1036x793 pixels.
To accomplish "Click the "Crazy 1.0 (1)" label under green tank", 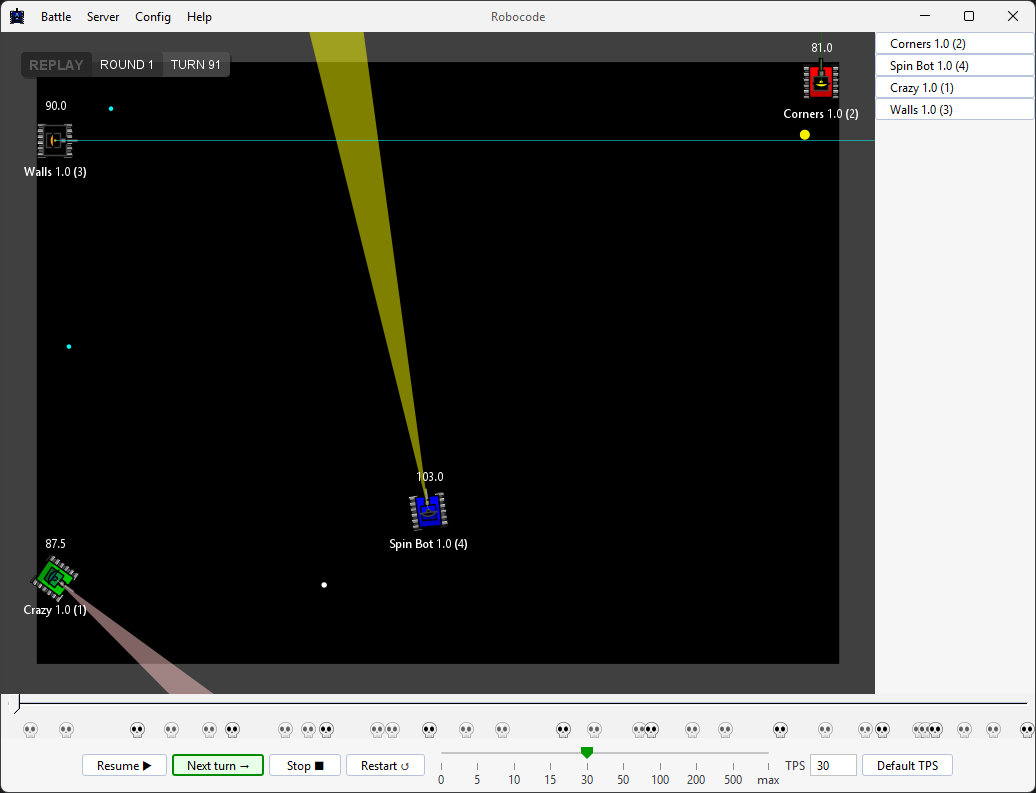I will coord(55,610).
